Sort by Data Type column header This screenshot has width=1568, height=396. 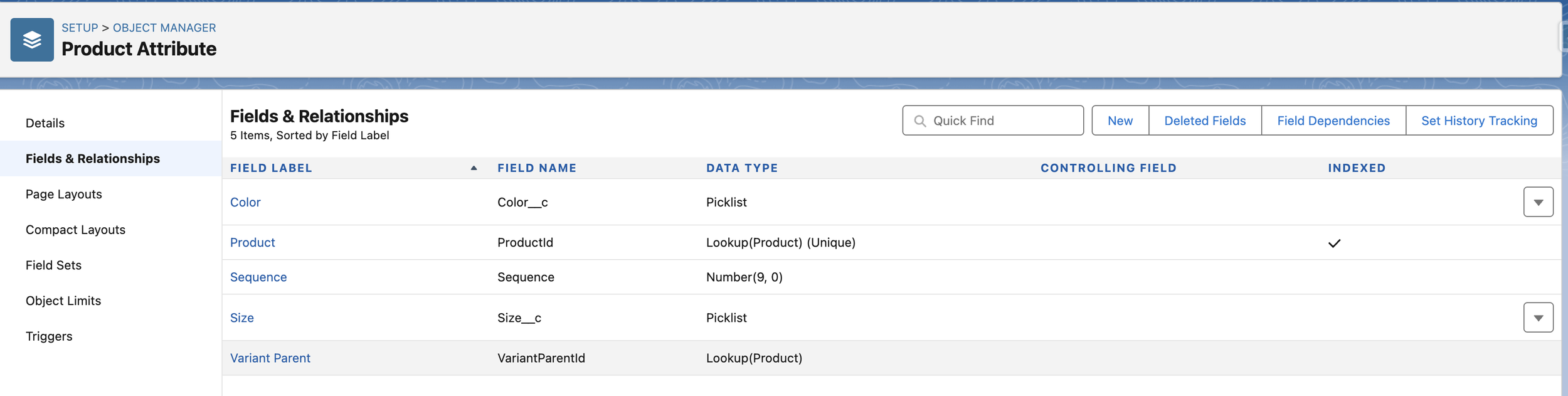pyautogui.click(x=742, y=168)
